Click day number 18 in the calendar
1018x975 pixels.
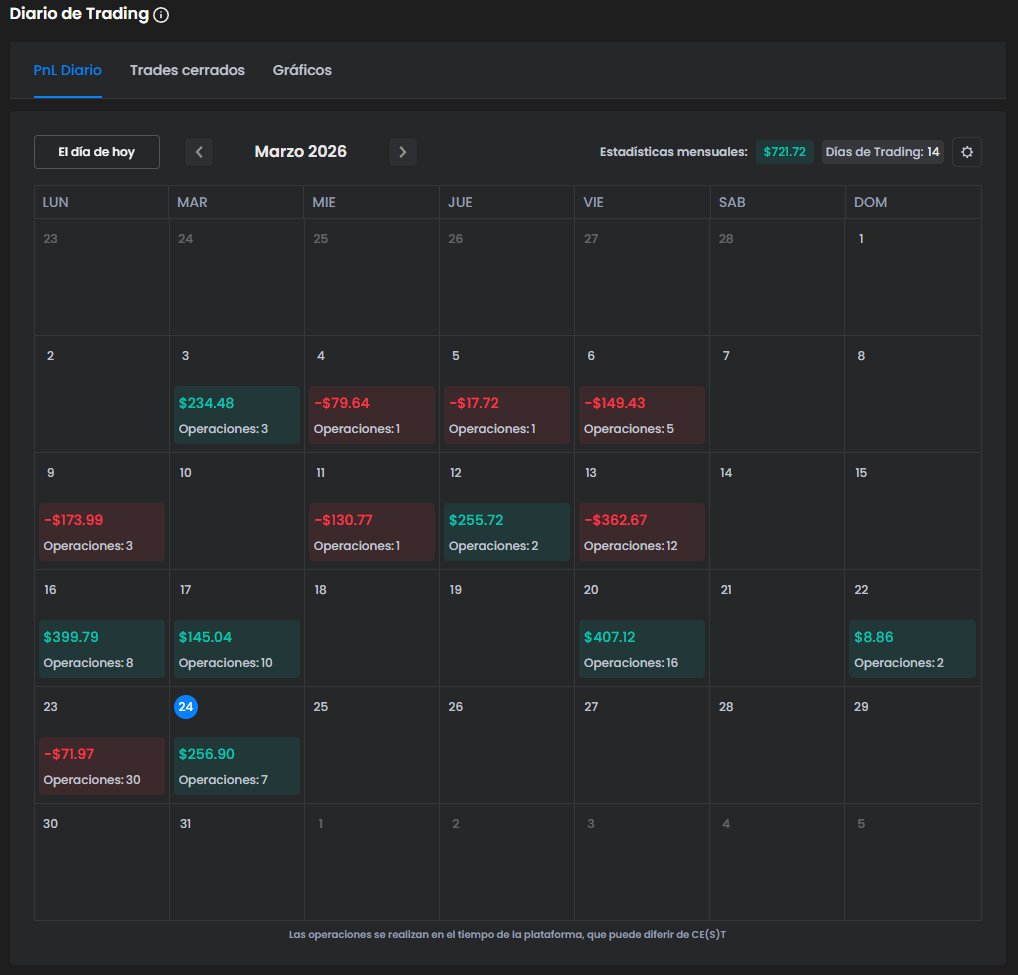click(320, 590)
